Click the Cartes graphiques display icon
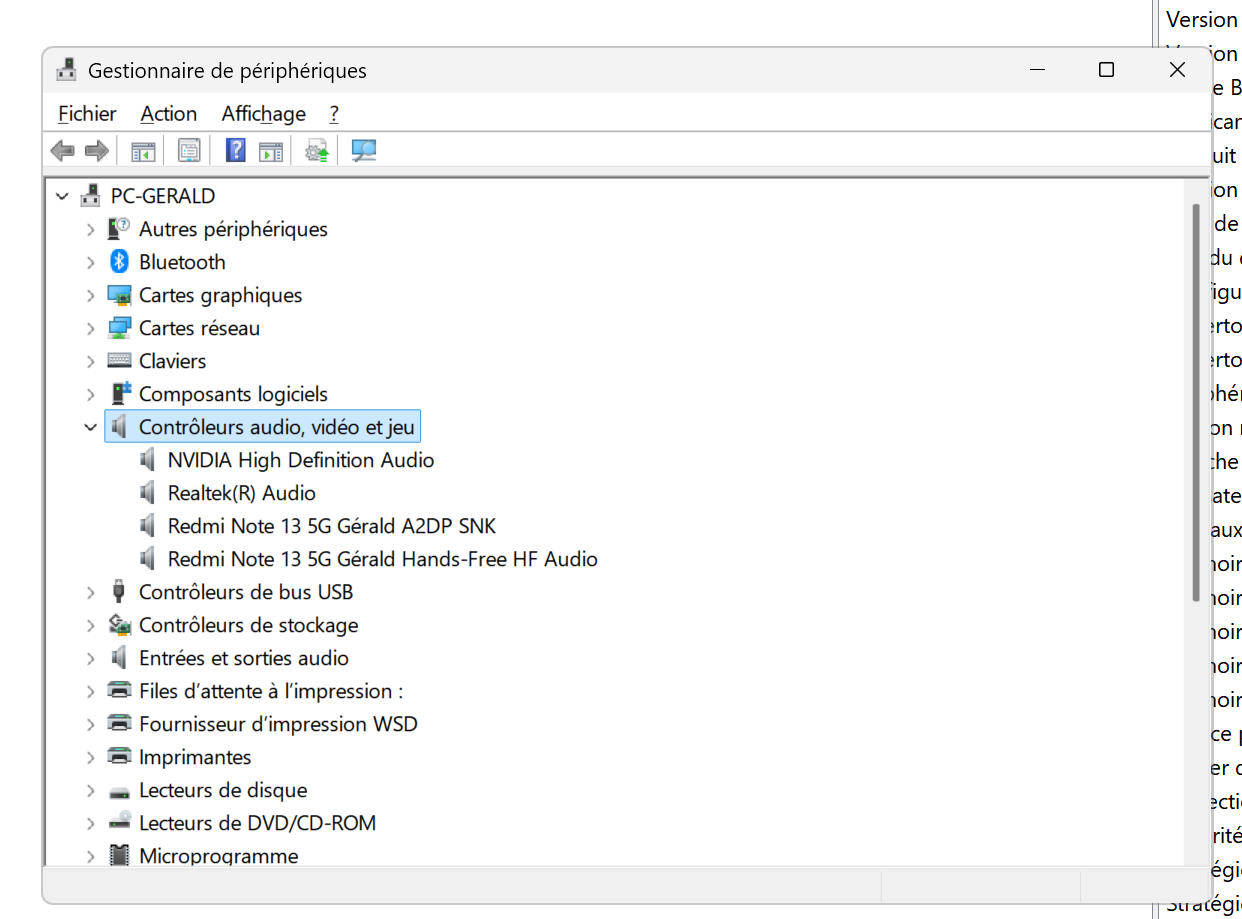1242x919 pixels. click(x=120, y=295)
